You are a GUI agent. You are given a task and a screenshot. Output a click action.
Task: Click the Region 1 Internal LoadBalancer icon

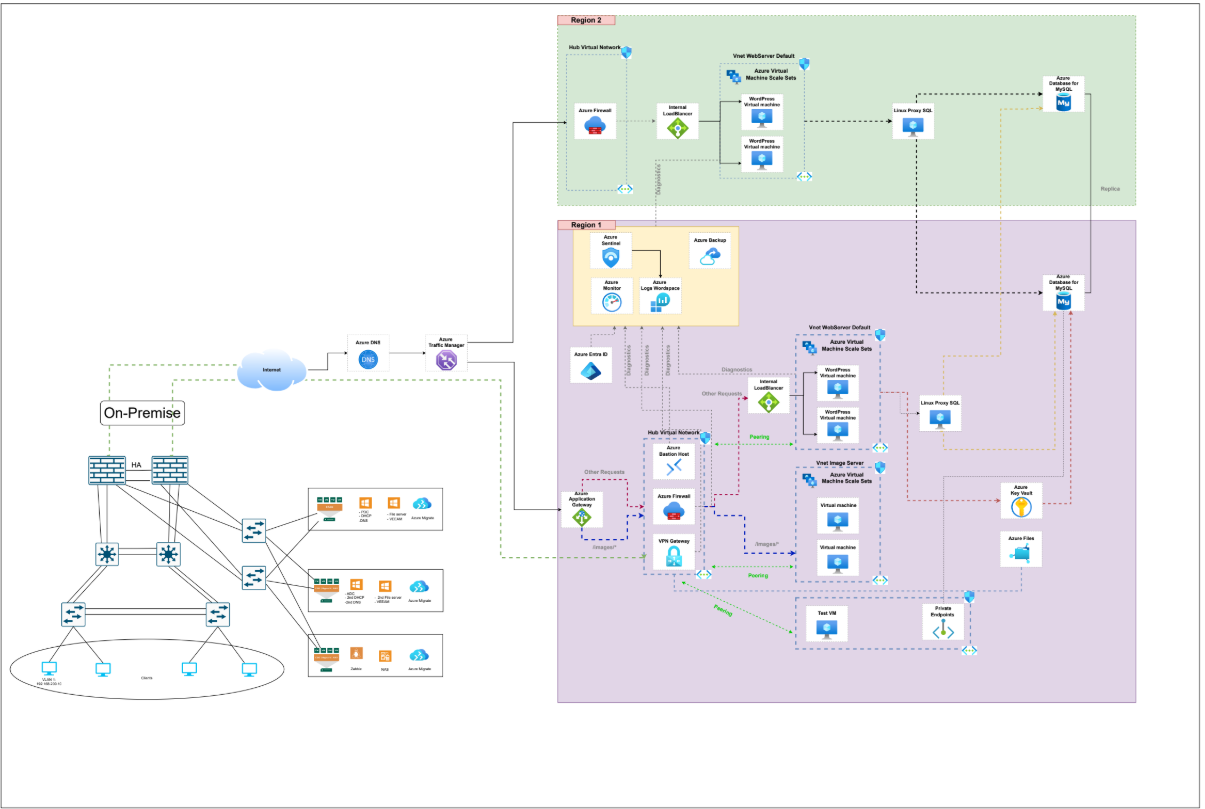(768, 402)
